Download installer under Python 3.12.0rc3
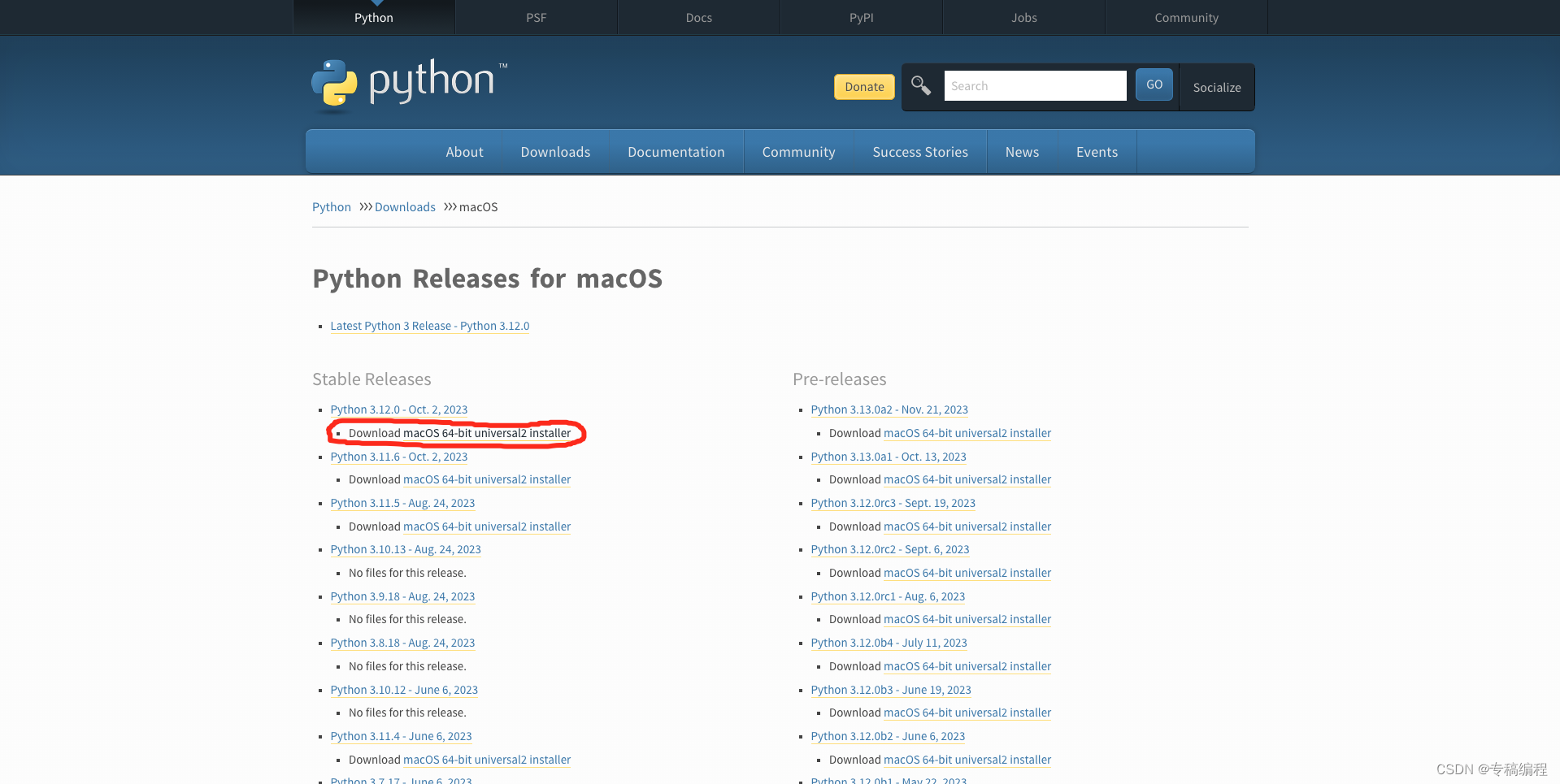This screenshot has width=1560, height=784. (x=967, y=526)
